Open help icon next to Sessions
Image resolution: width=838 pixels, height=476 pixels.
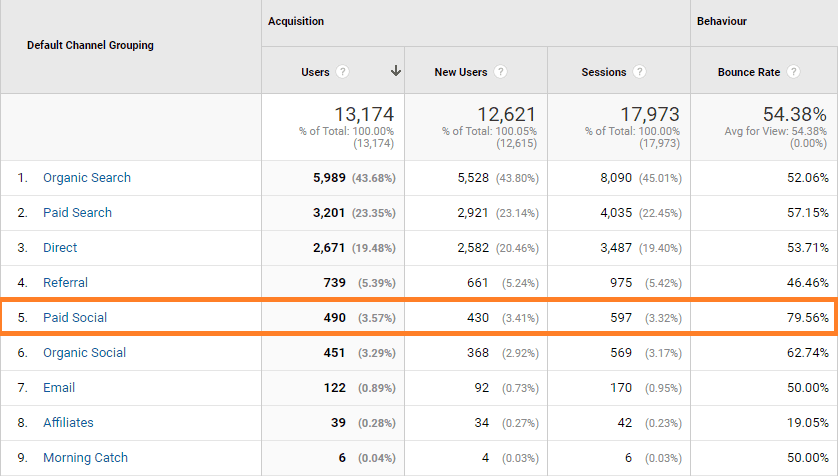(x=639, y=72)
